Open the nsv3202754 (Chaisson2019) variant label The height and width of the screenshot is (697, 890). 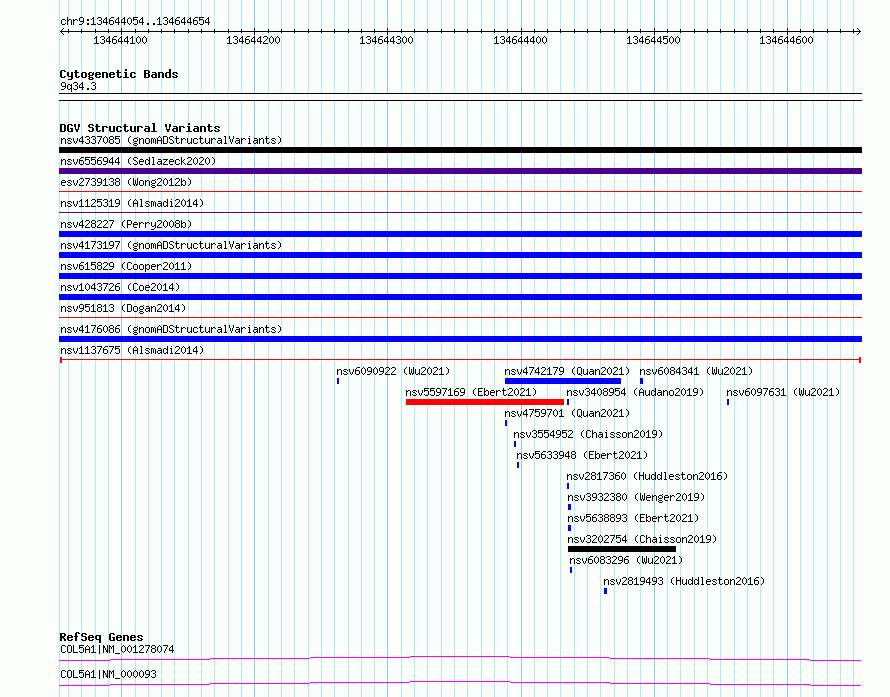tap(642, 539)
